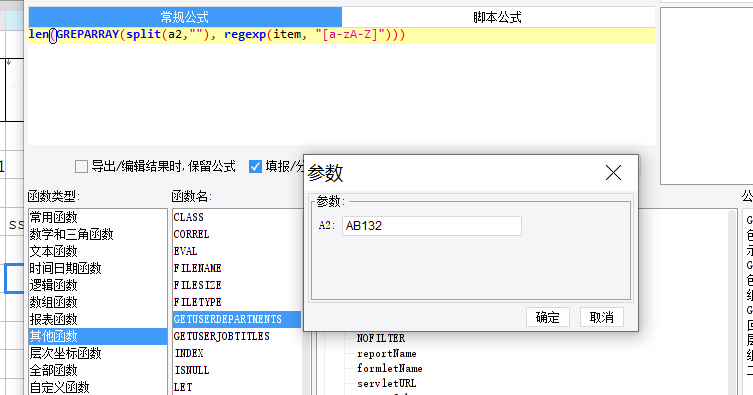Image resolution: width=753 pixels, height=395 pixels.
Task: Select 报表函数 function type
Action: pyautogui.click(x=97, y=319)
